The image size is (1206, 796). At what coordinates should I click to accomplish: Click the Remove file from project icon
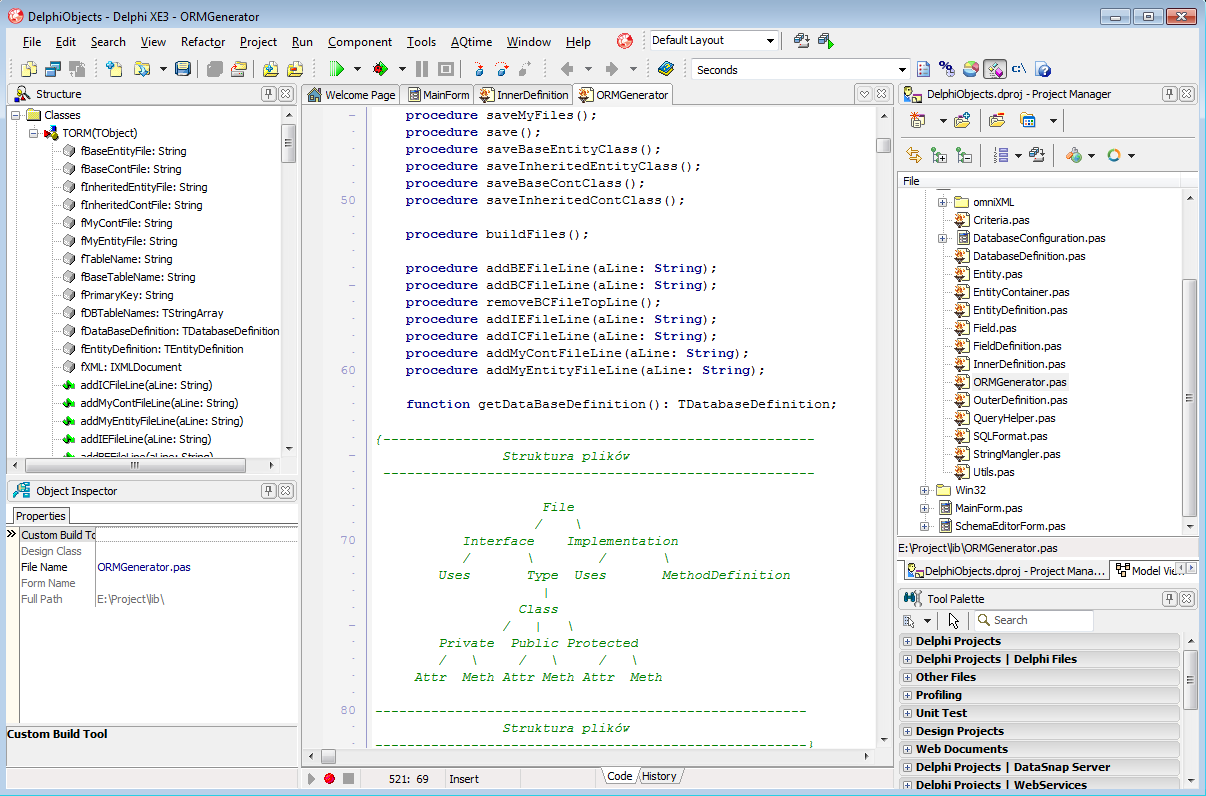(295, 69)
